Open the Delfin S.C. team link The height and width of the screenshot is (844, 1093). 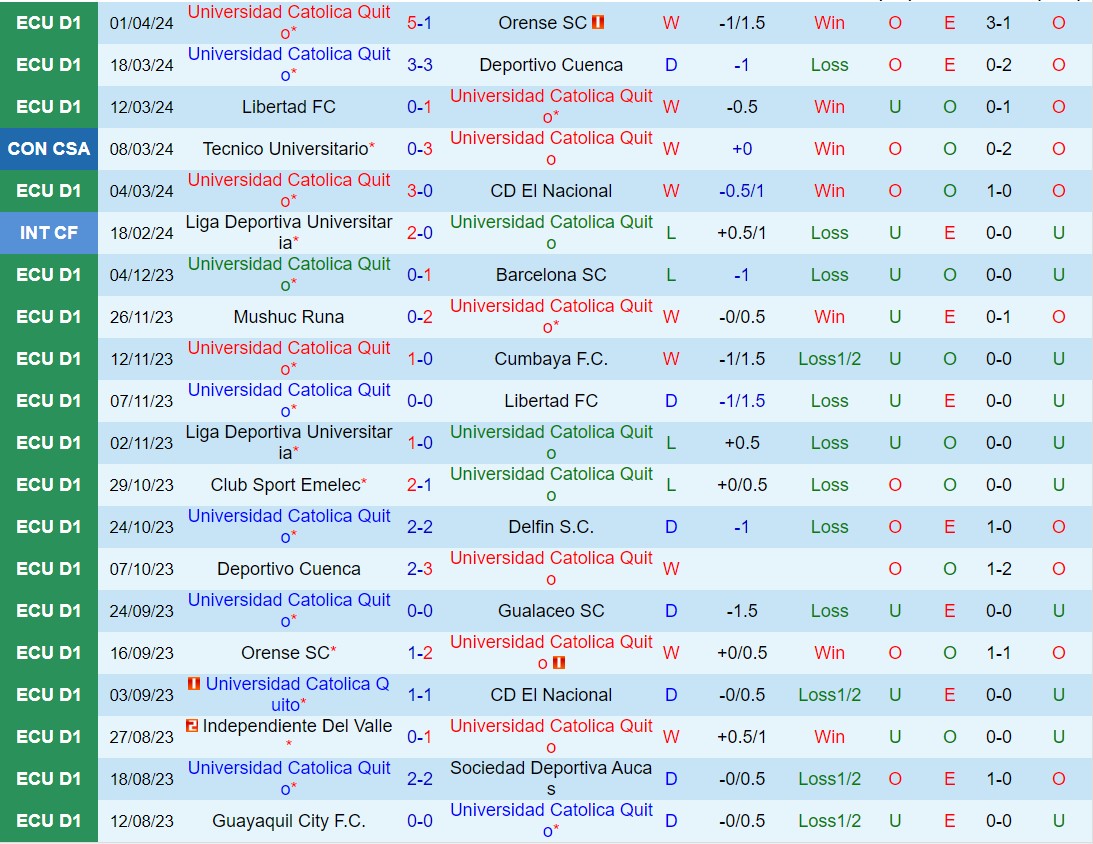click(x=551, y=527)
